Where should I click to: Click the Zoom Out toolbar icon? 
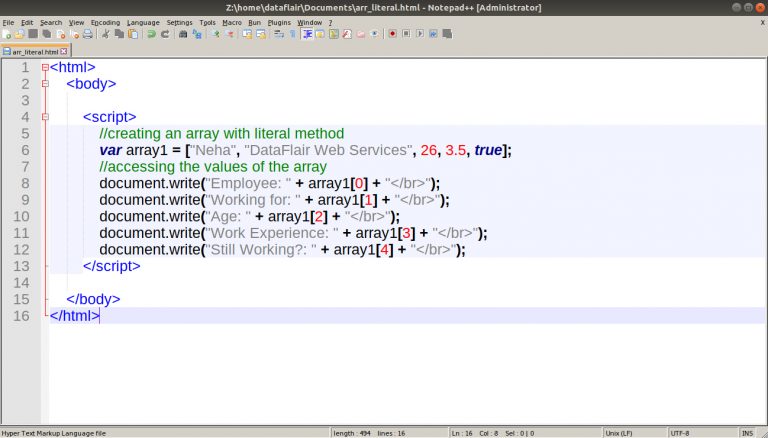coord(229,34)
